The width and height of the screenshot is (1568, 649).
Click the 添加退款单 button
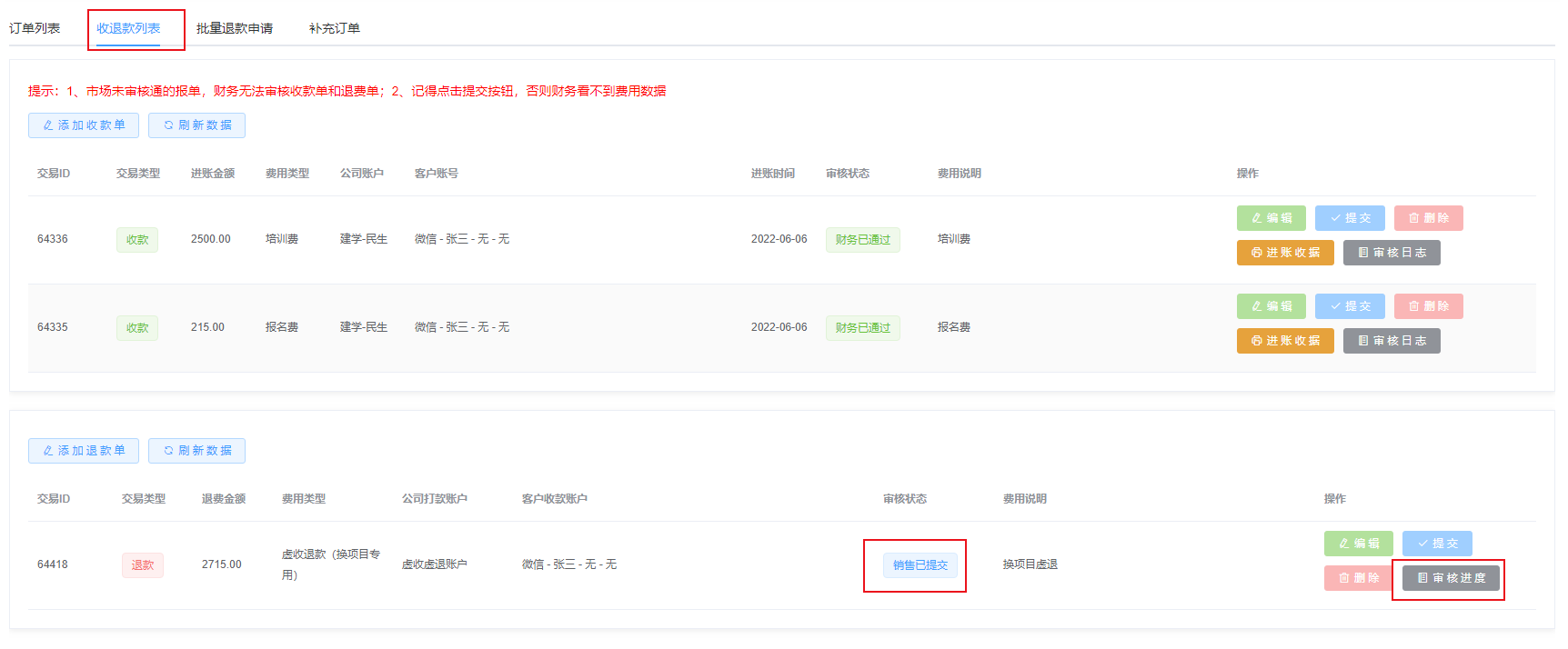pos(84,451)
